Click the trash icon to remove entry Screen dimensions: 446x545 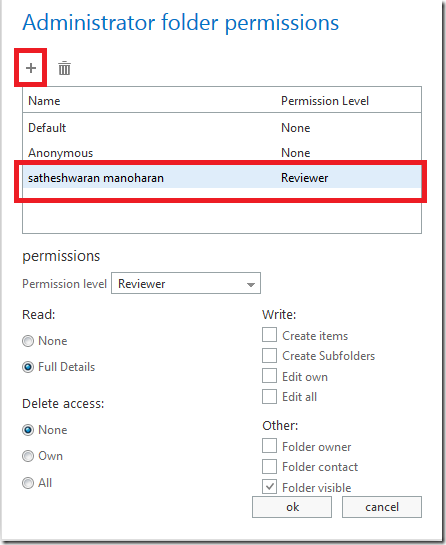click(x=64, y=68)
